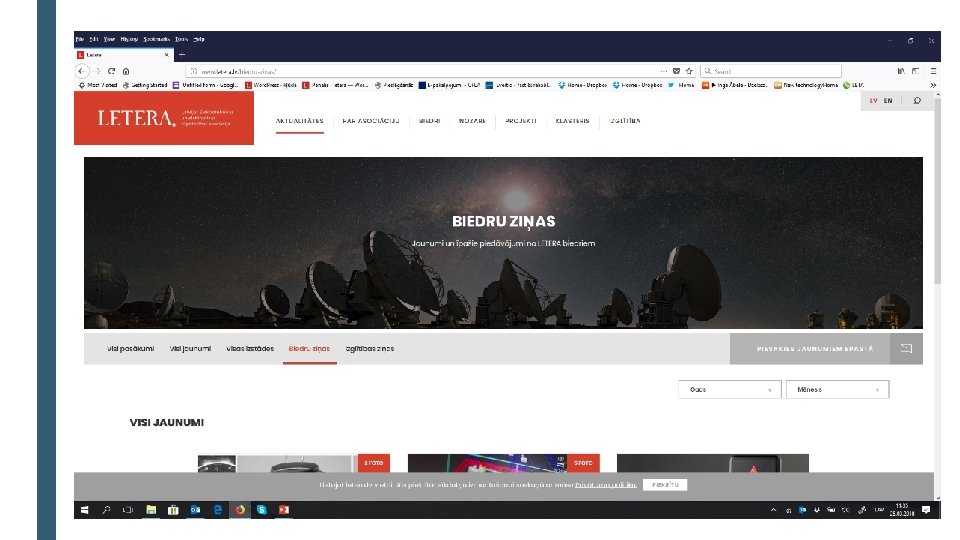Screen dimensions: 960x540
Task: Open Outlook from taskbar
Action: [195, 509]
